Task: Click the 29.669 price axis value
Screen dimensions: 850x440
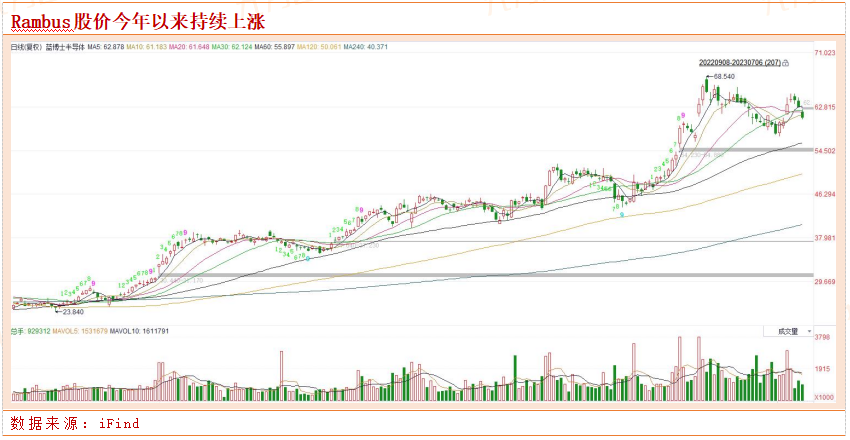Action: point(826,282)
